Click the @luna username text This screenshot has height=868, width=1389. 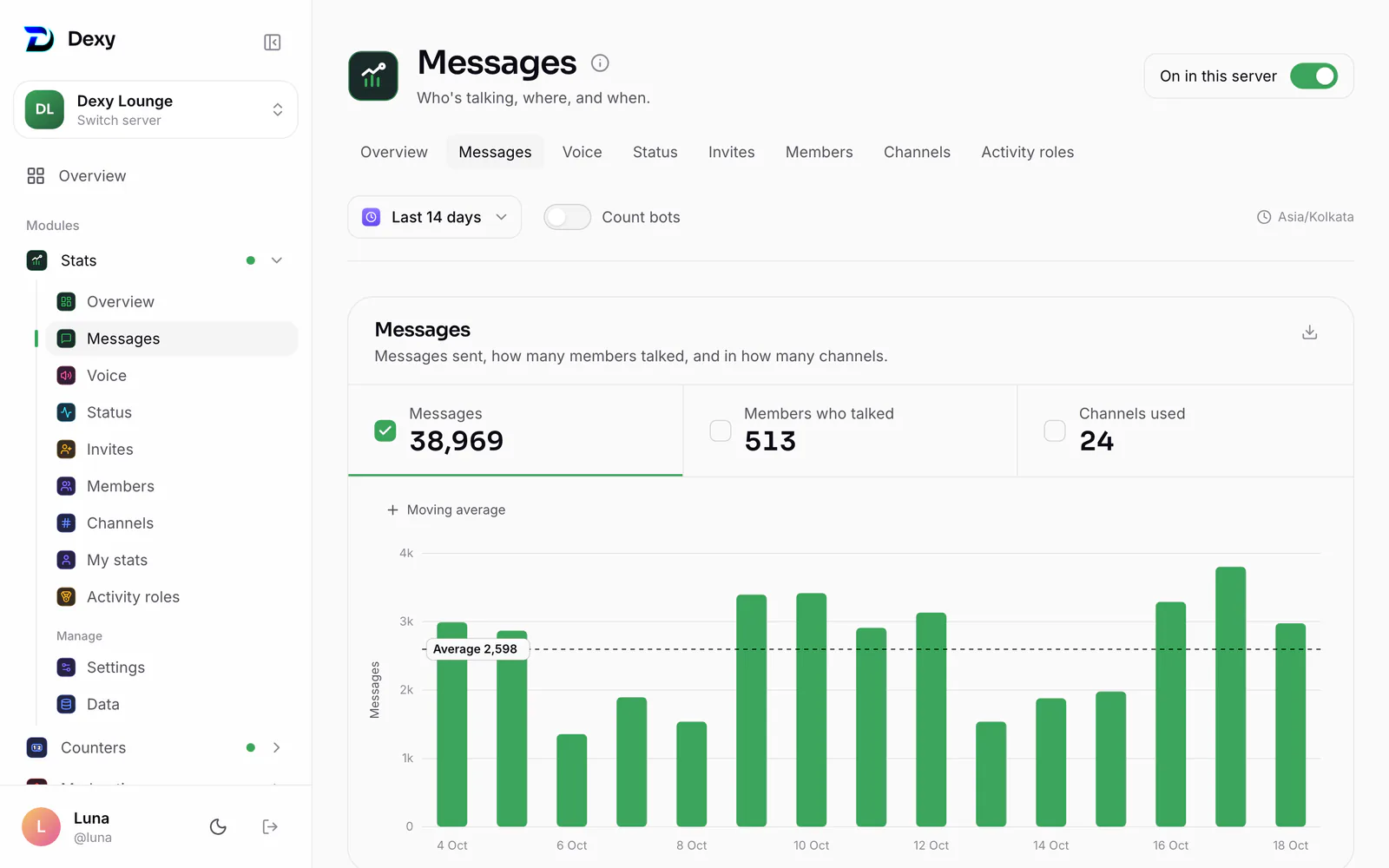(93, 838)
